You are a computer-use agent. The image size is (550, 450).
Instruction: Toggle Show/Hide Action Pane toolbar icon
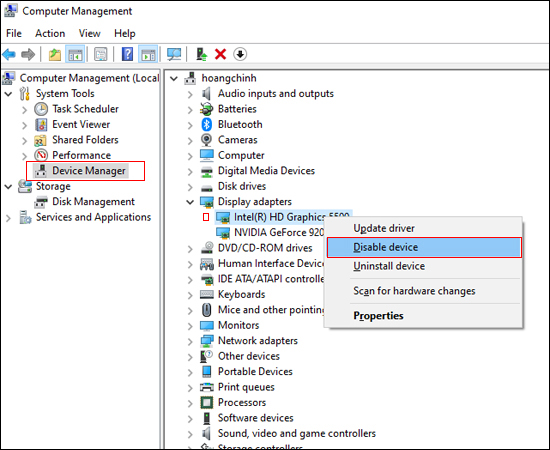pyautogui.click(x=148, y=54)
